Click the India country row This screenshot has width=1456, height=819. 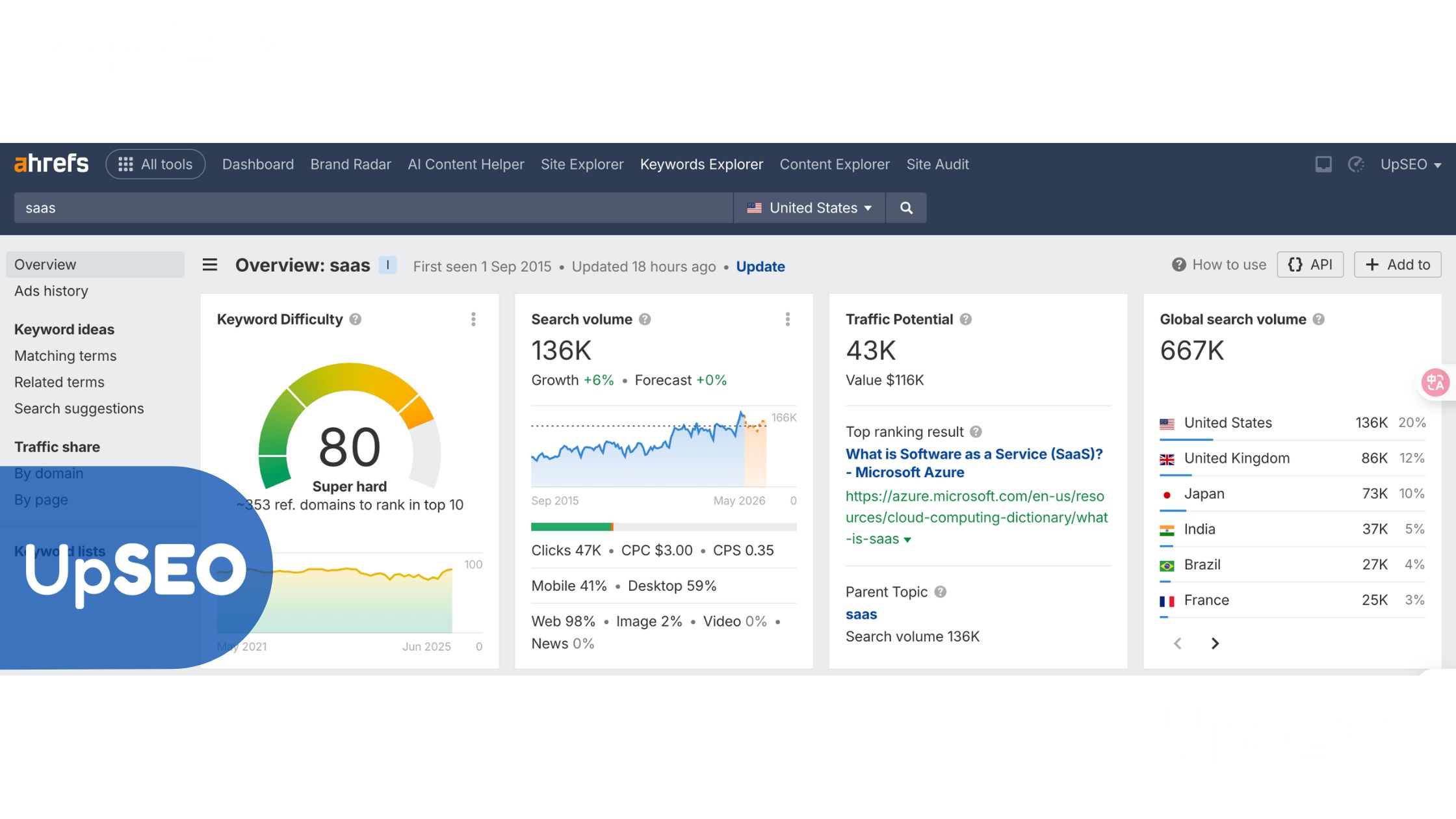1292,529
